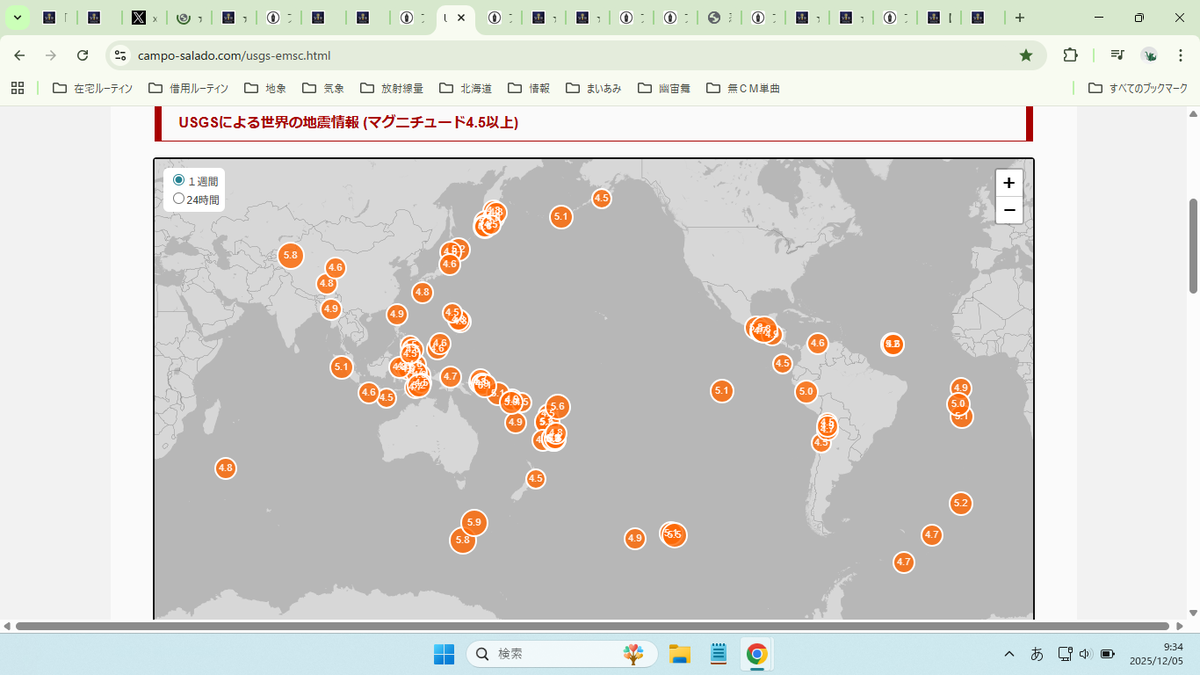This screenshot has height=675, width=1200.
Task: Open the volume speaker tray icon
Action: click(1086, 654)
